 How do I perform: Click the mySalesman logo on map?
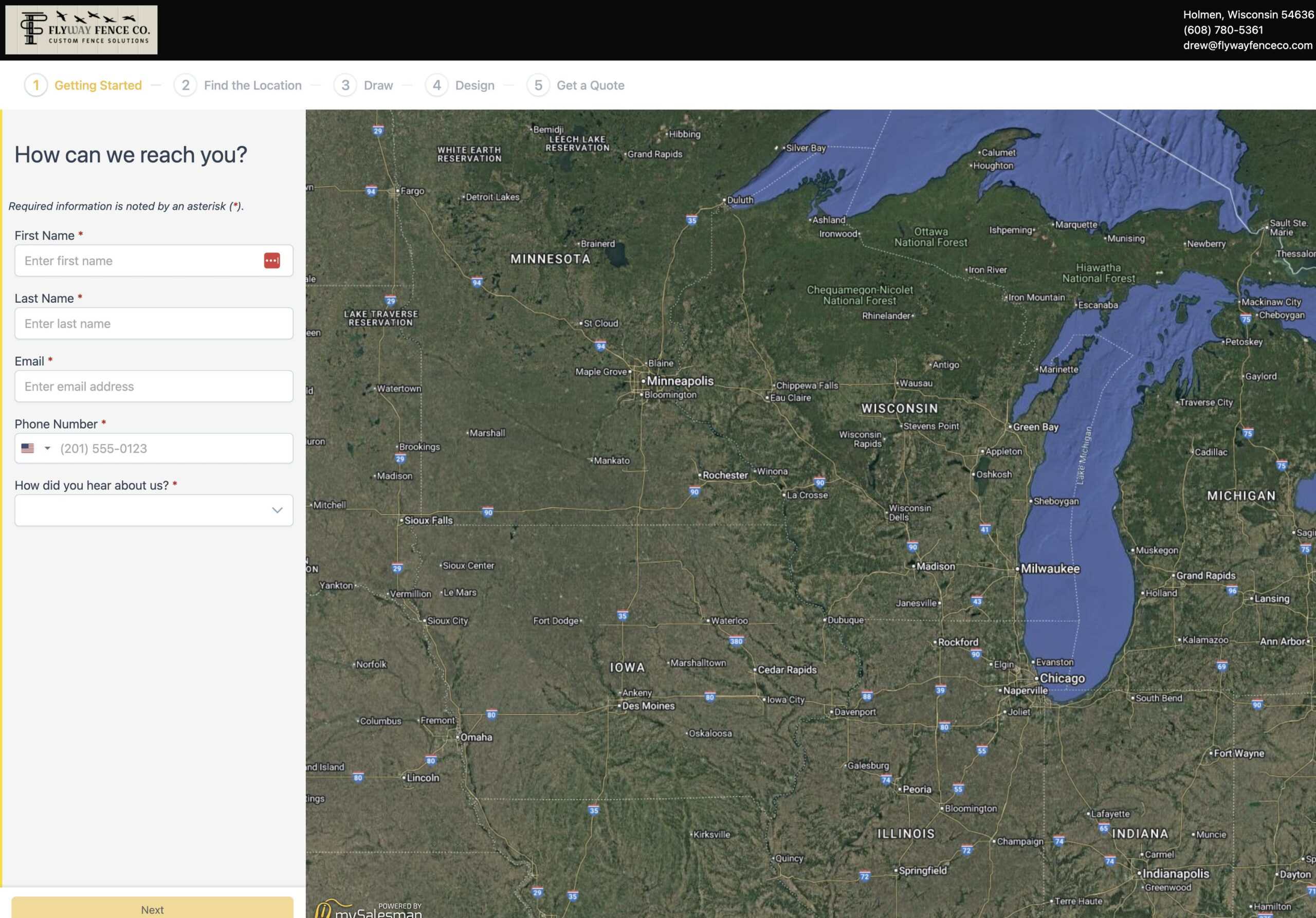pyautogui.click(x=369, y=910)
